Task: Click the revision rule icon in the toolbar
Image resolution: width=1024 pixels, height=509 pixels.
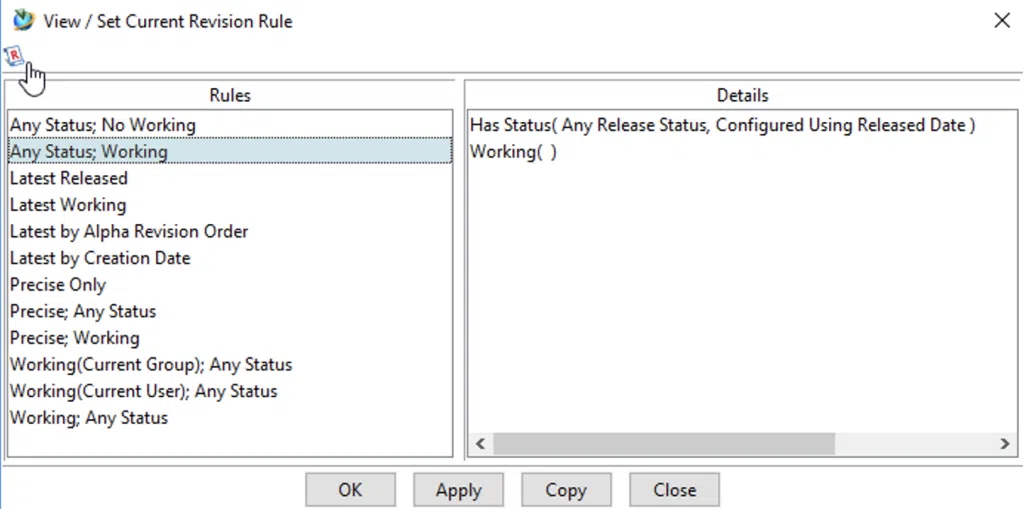Action: pyautogui.click(x=14, y=56)
